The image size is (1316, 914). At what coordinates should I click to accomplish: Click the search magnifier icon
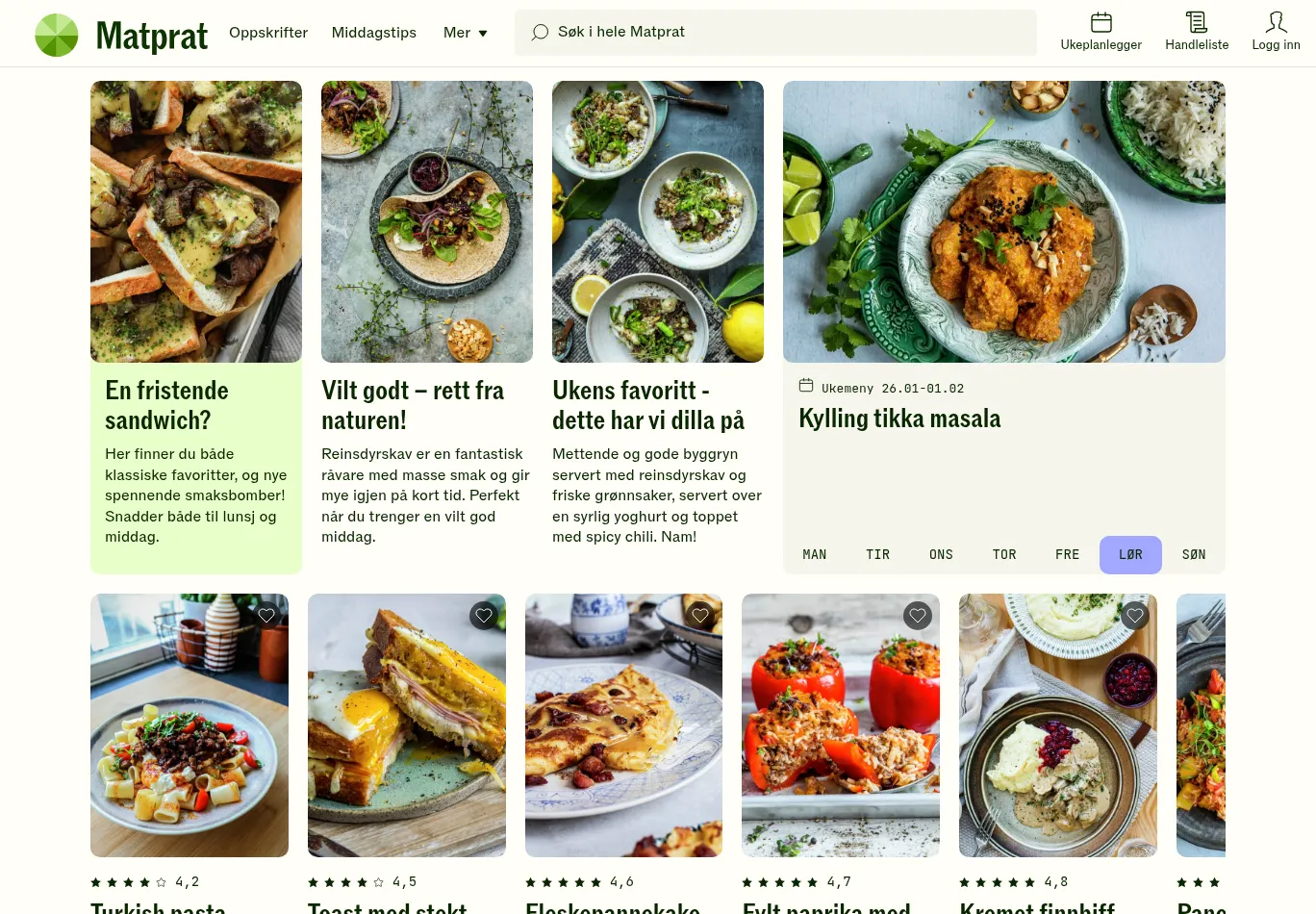[541, 33]
